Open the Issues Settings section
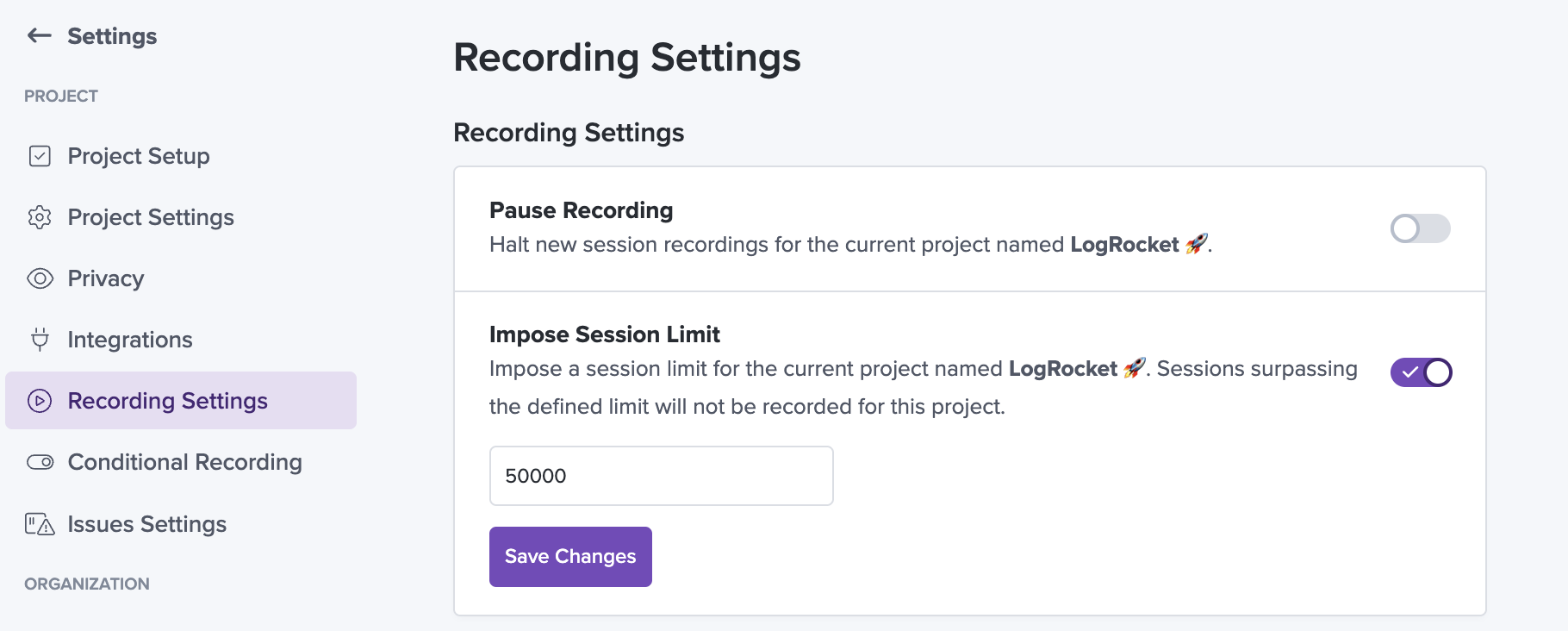 coord(147,524)
